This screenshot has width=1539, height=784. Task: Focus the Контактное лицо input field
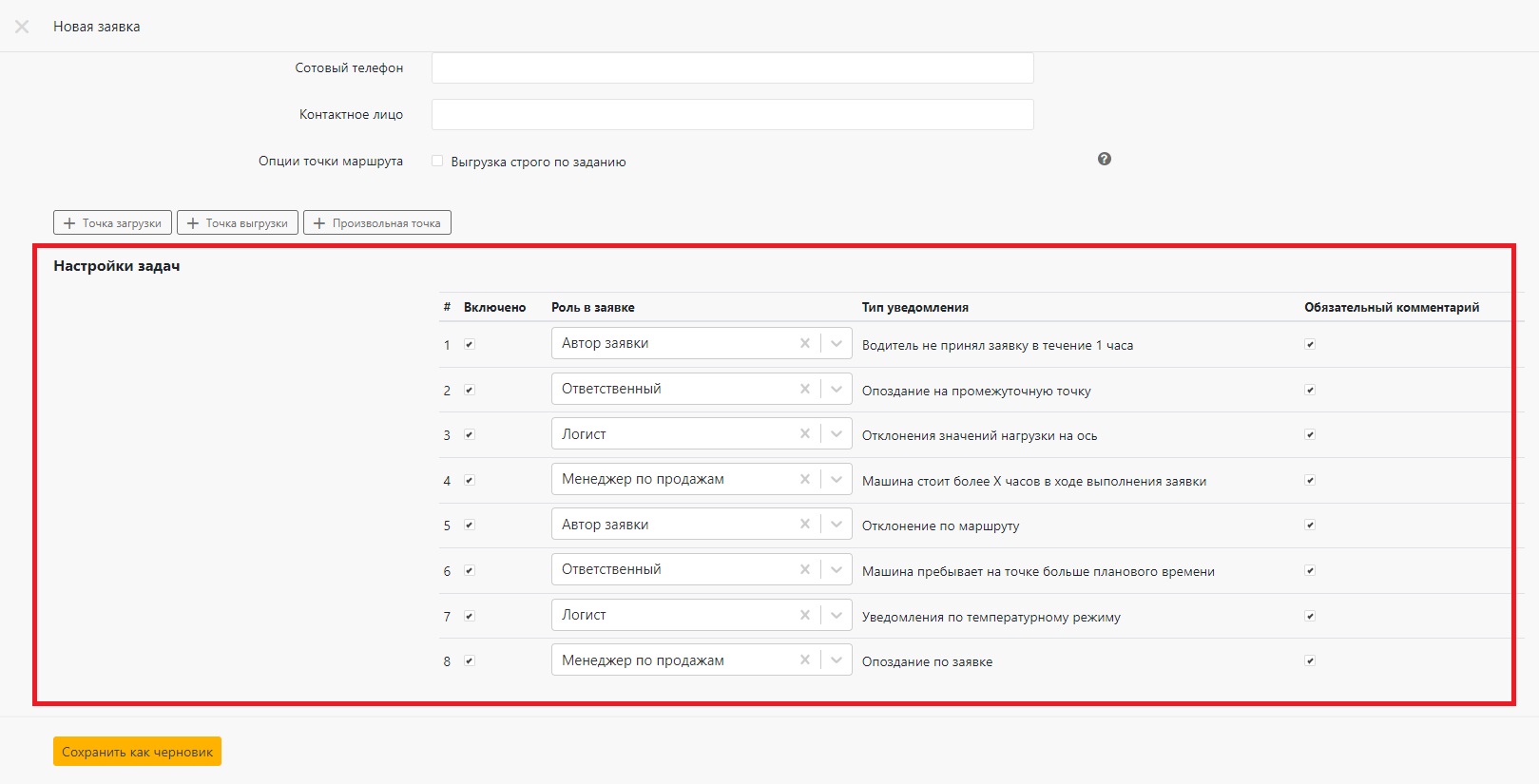click(x=732, y=114)
